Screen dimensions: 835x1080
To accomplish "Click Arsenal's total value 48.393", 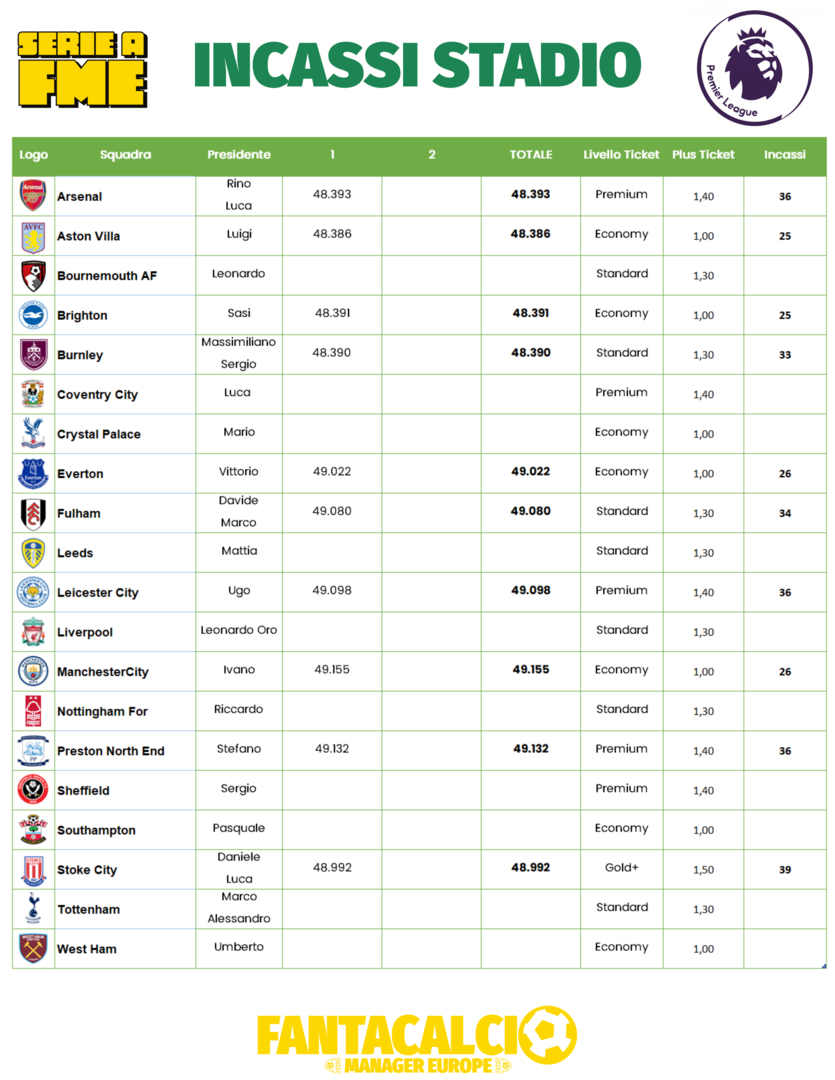I will click(530, 195).
